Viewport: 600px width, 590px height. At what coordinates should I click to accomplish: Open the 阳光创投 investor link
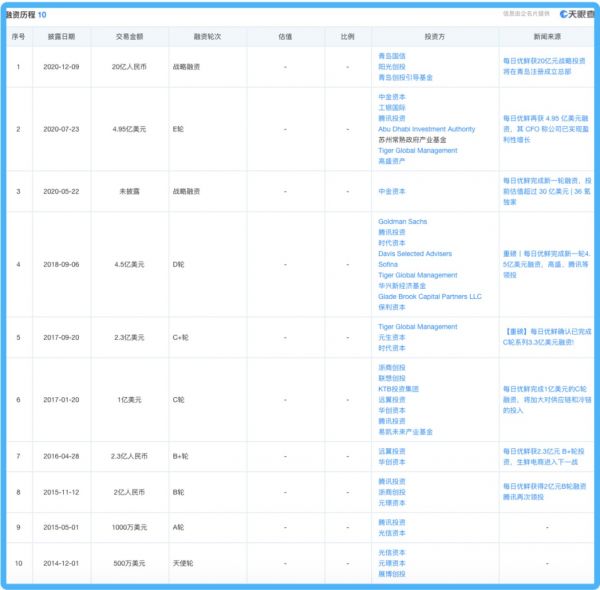point(392,66)
